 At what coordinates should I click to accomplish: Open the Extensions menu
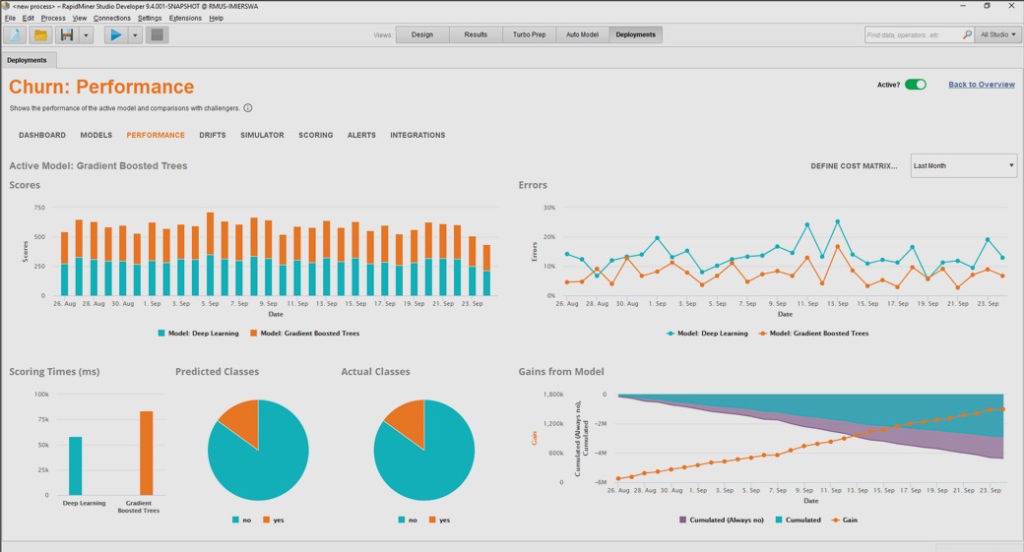point(185,18)
